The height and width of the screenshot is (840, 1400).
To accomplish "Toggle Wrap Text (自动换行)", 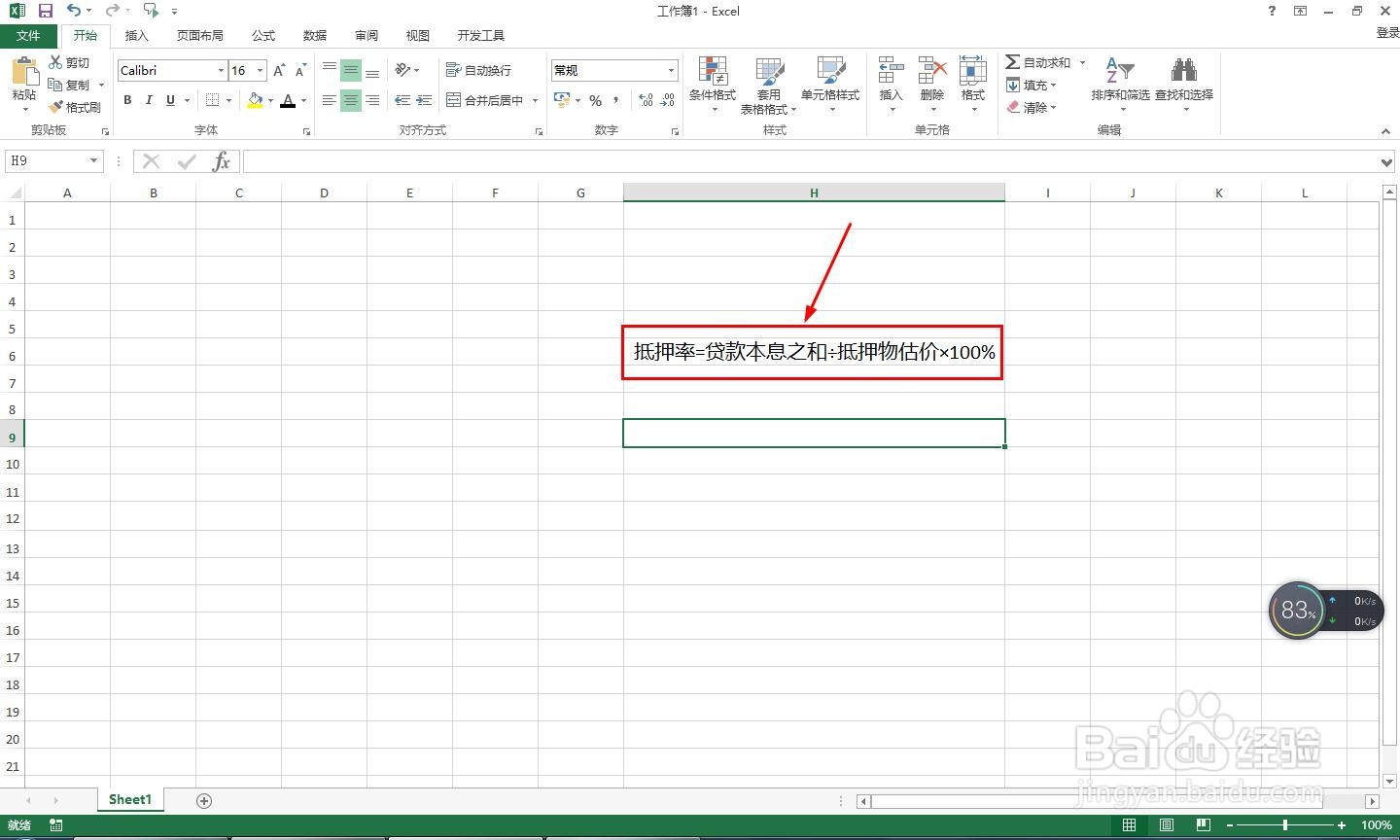I will (x=478, y=70).
